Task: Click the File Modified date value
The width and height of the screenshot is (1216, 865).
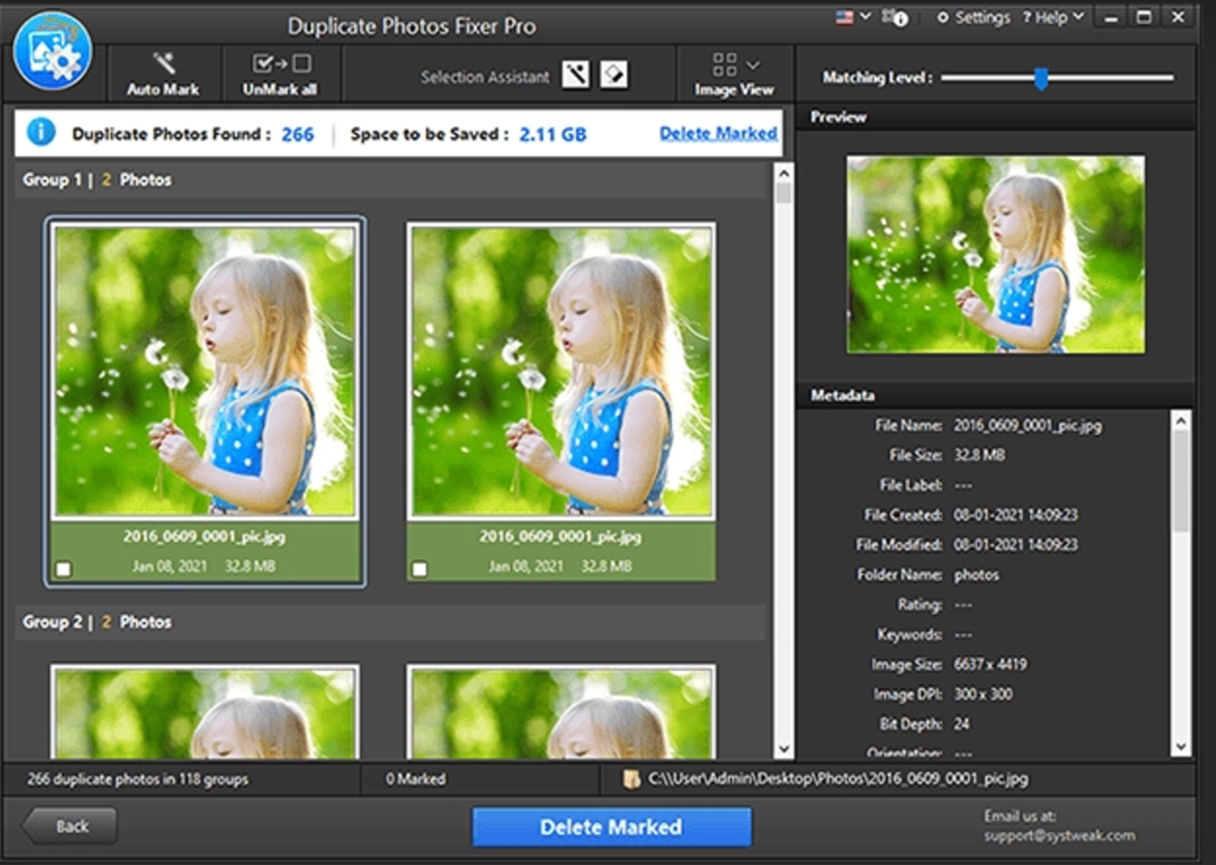Action: coord(1015,545)
